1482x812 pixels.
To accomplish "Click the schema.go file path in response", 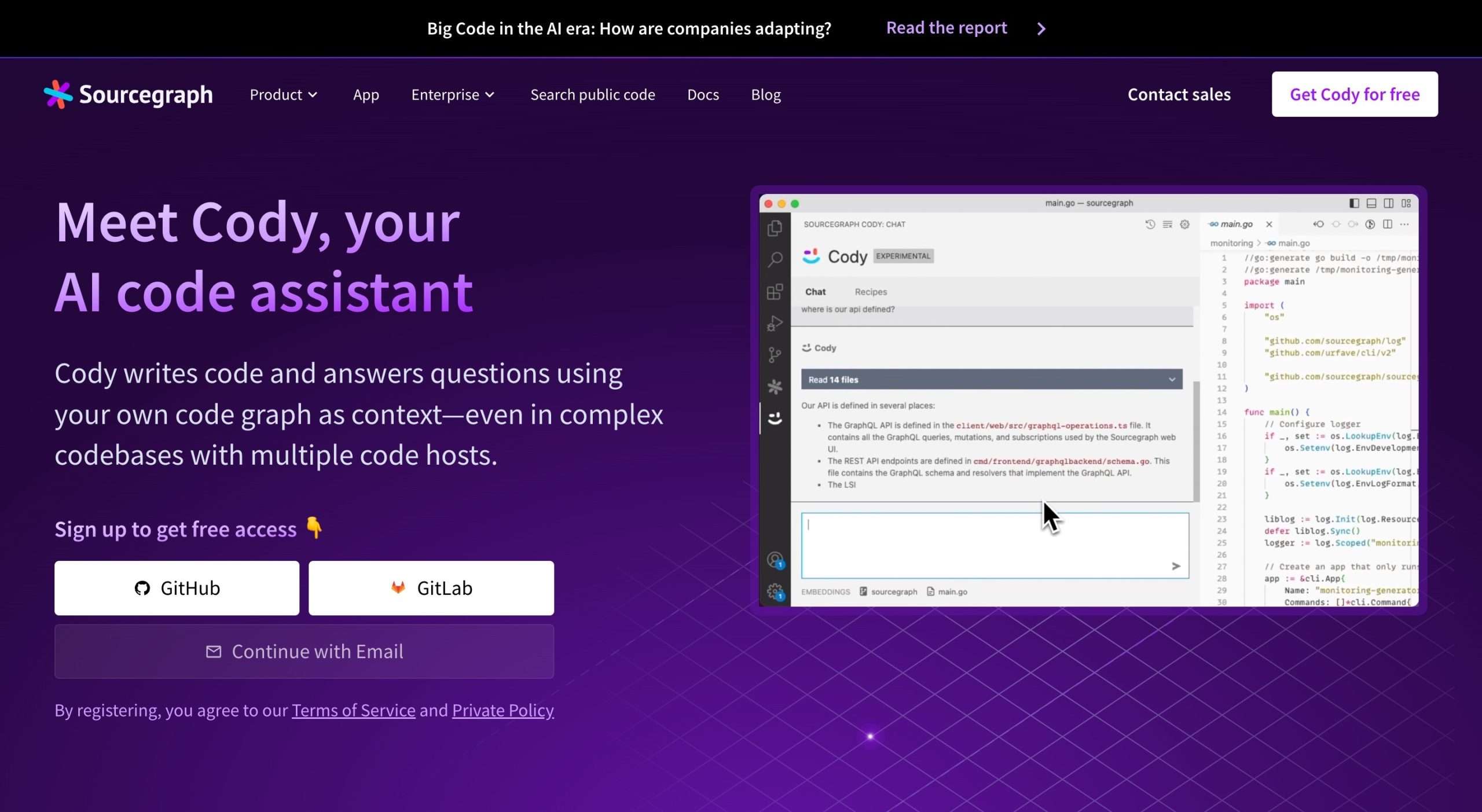I will click(1062, 461).
